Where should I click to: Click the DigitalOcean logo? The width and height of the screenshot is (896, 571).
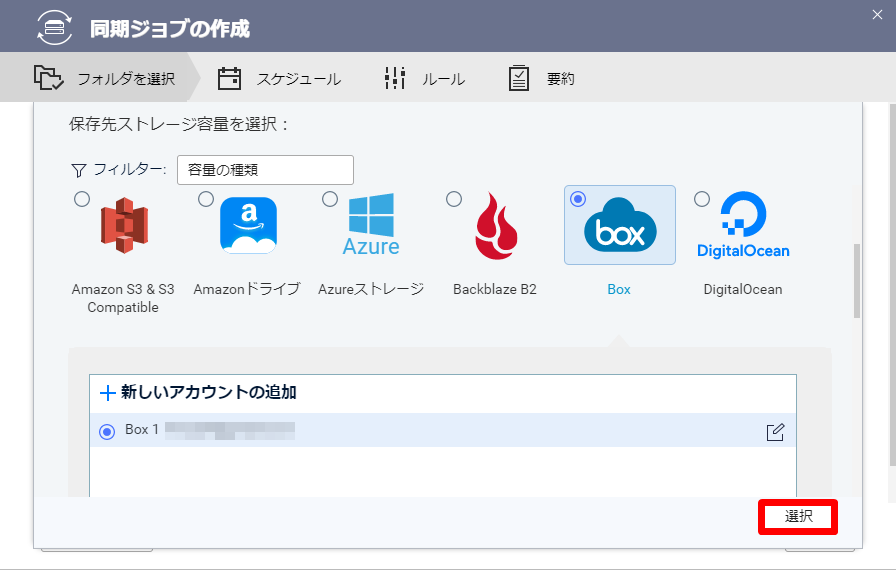743,225
